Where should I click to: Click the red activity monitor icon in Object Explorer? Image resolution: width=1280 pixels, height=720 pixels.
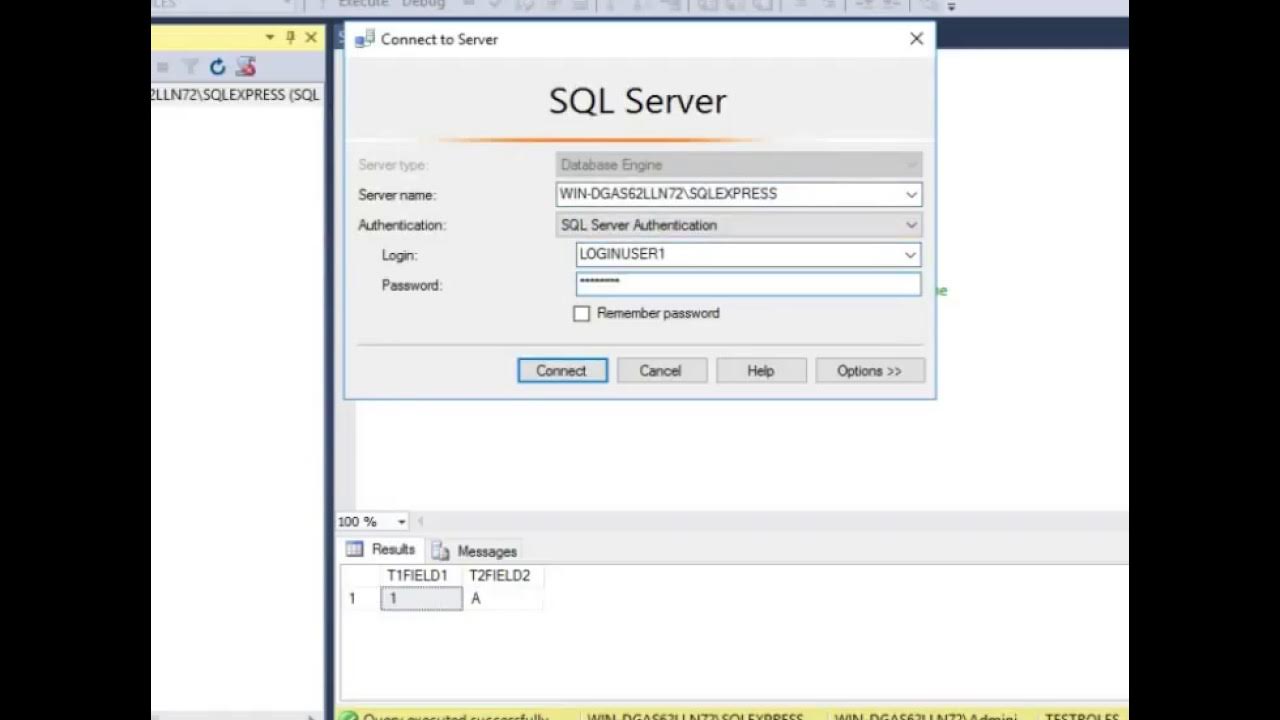tap(246, 67)
